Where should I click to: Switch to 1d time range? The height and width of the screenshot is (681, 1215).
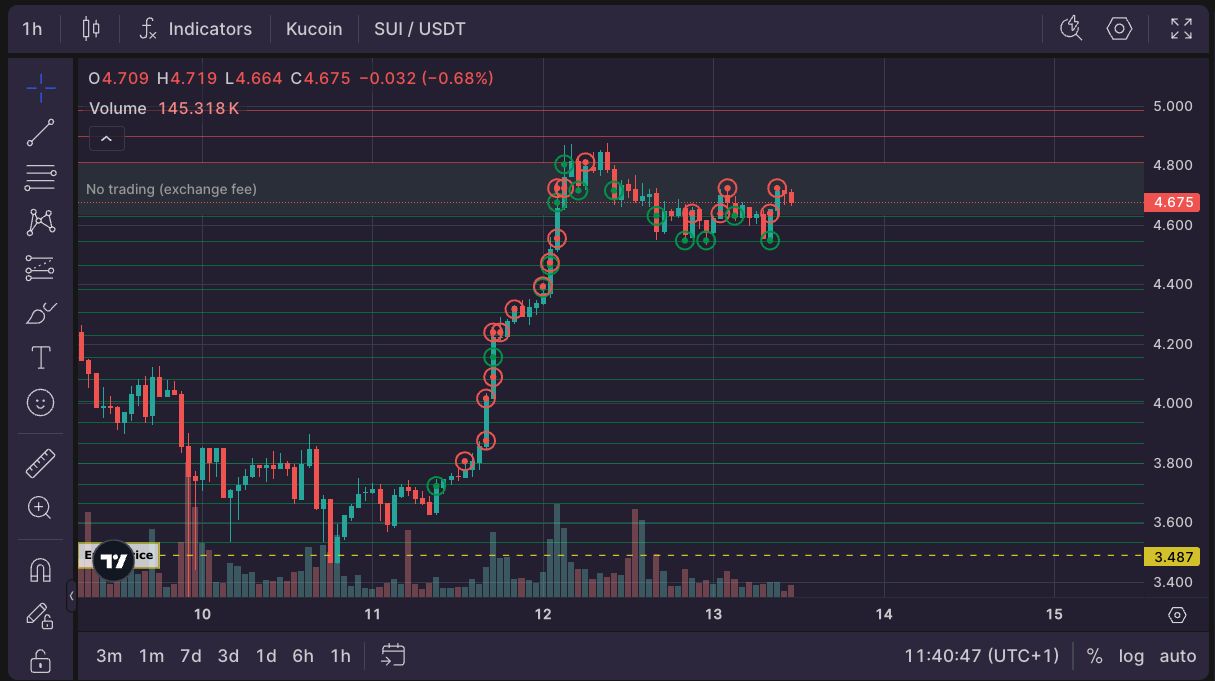tap(266, 656)
